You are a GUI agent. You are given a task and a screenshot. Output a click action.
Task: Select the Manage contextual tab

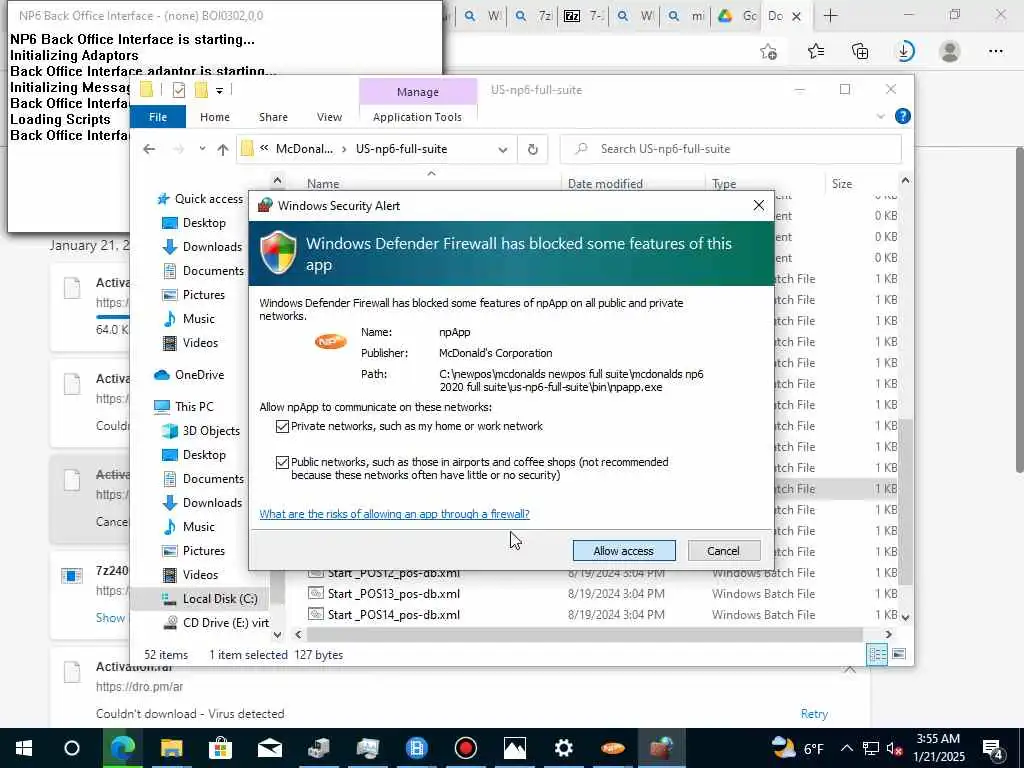click(418, 92)
